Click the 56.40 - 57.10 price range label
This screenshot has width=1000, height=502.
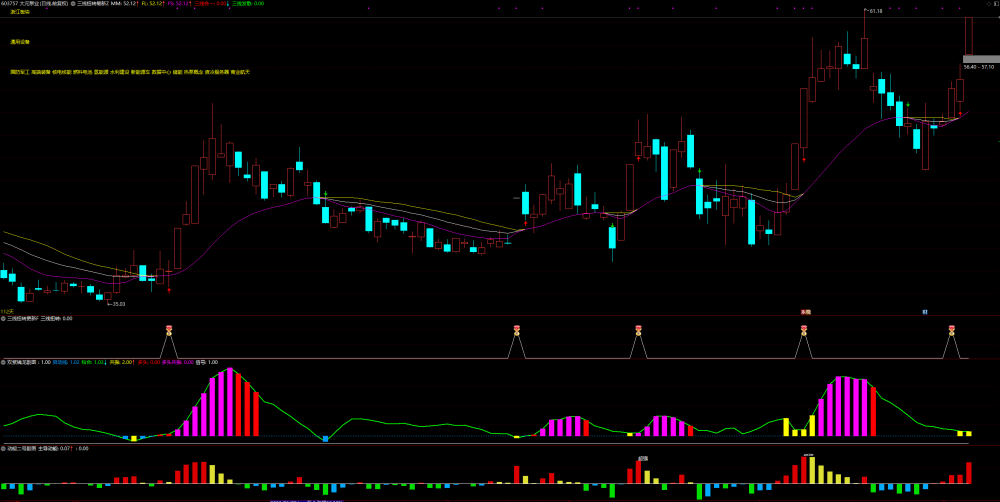tap(980, 66)
